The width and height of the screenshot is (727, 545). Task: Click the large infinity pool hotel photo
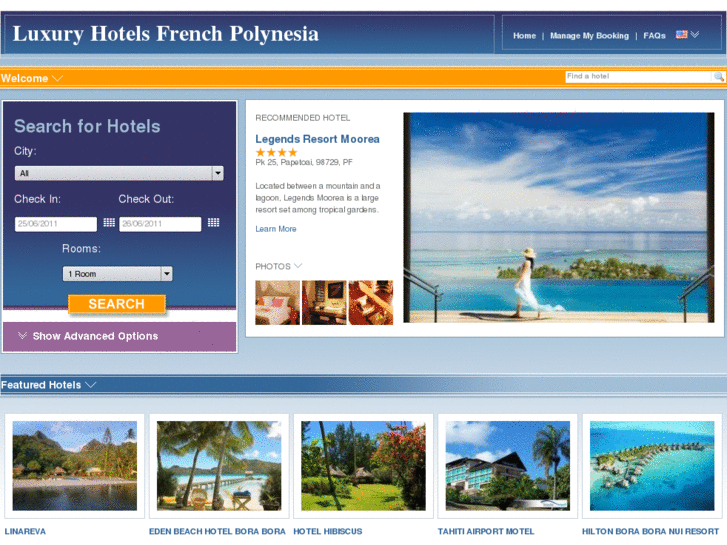point(559,217)
